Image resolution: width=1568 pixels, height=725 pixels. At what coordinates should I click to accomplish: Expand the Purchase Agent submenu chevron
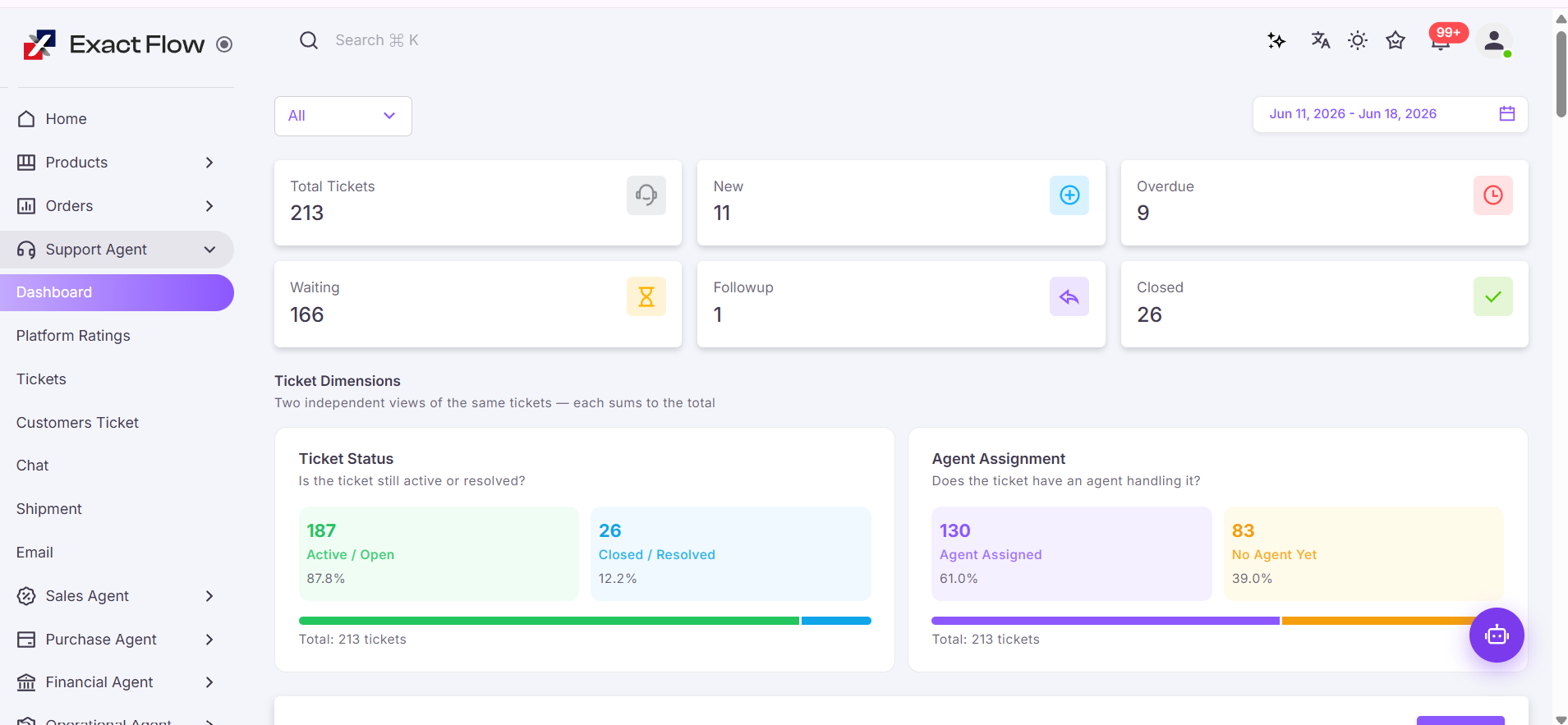[x=209, y=640]
